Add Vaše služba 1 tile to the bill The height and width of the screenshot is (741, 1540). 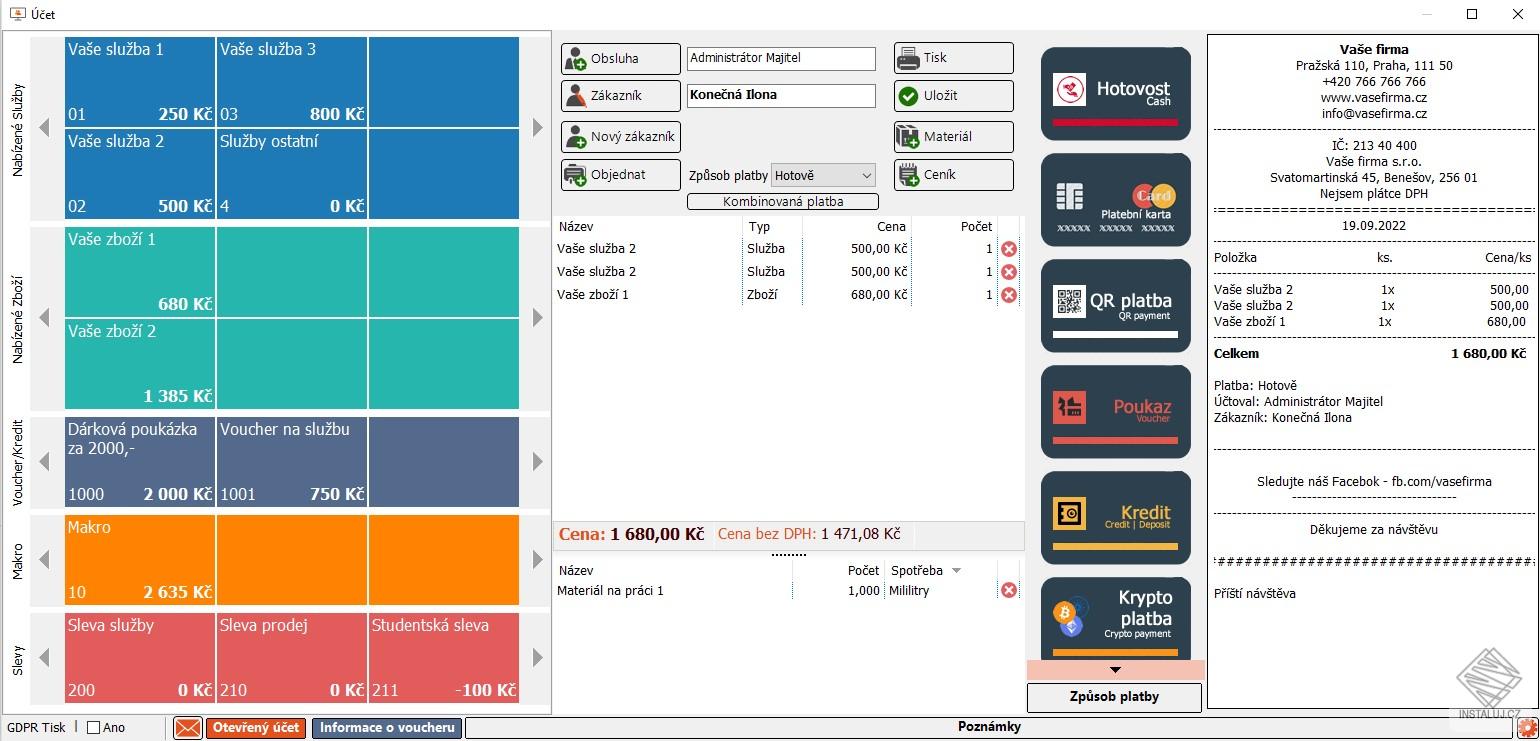(140, 82)
